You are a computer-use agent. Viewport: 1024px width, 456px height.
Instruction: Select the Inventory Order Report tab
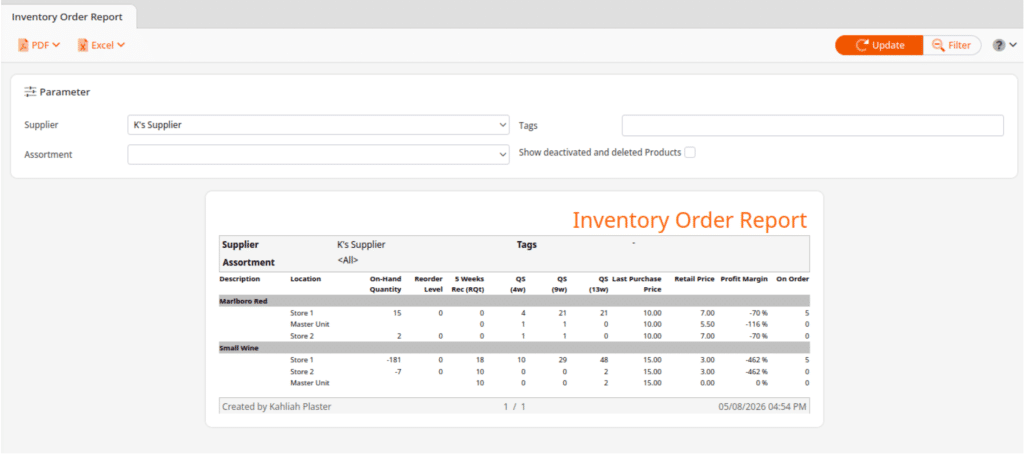(68, 17)
